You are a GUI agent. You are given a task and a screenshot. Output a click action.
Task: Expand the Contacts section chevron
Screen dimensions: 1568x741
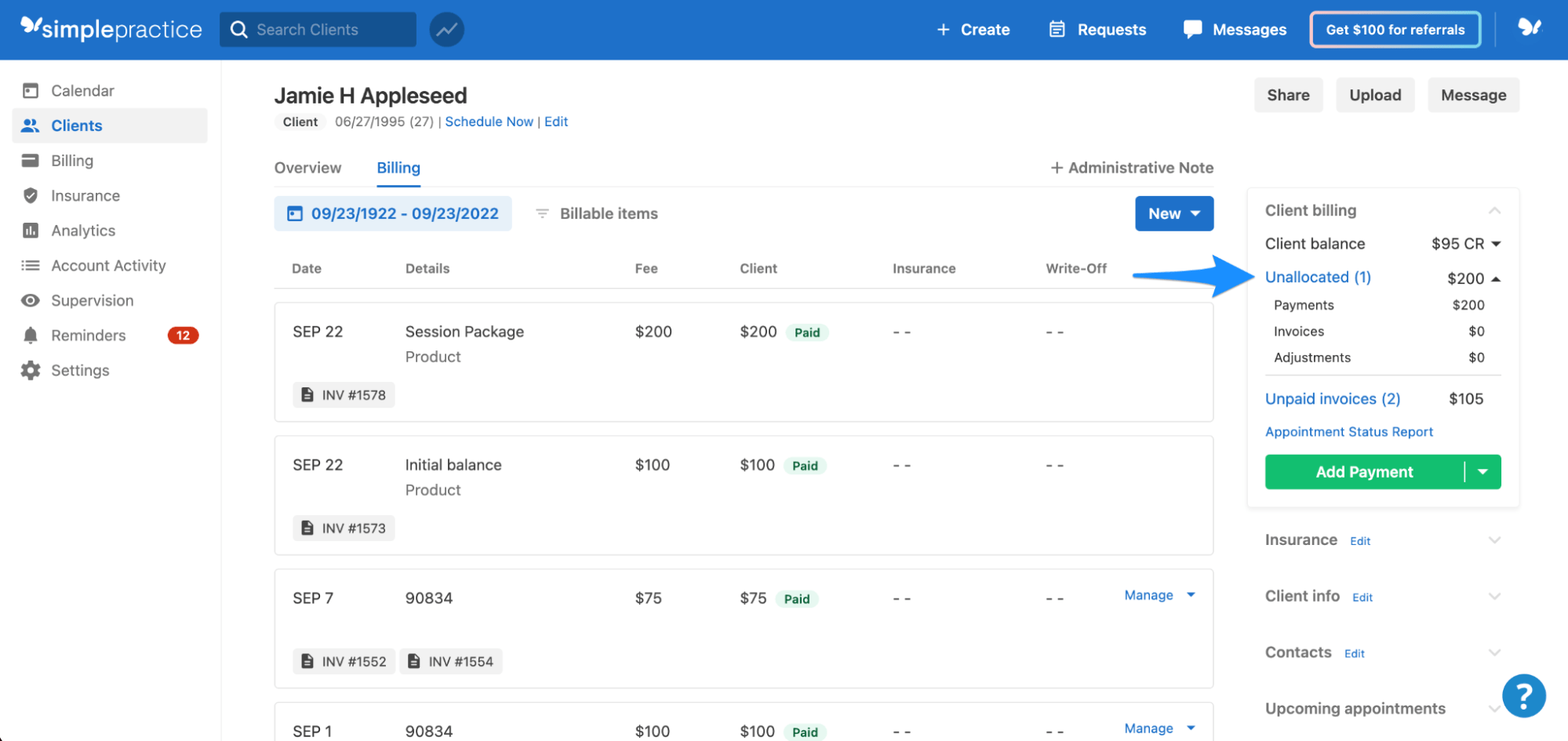tap(1494, 652)
